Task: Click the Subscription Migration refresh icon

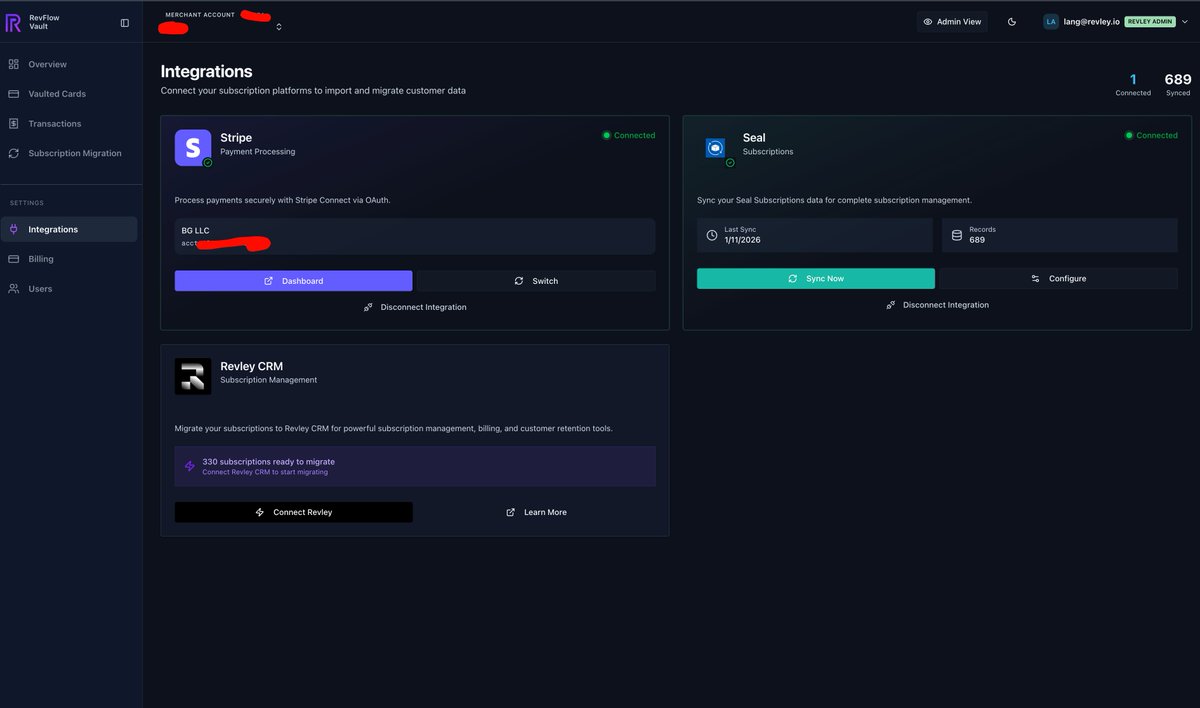Action: pos(14,154)
